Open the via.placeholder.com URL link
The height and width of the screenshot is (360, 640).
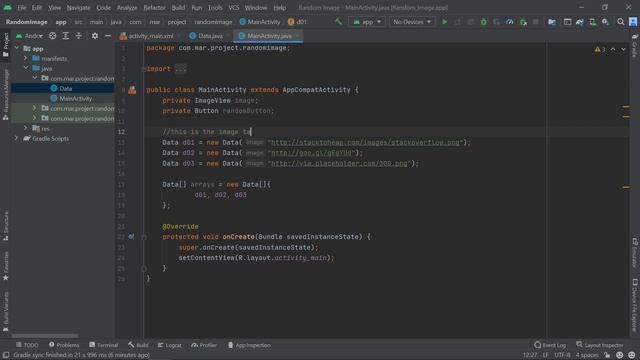tap(339, 163)
